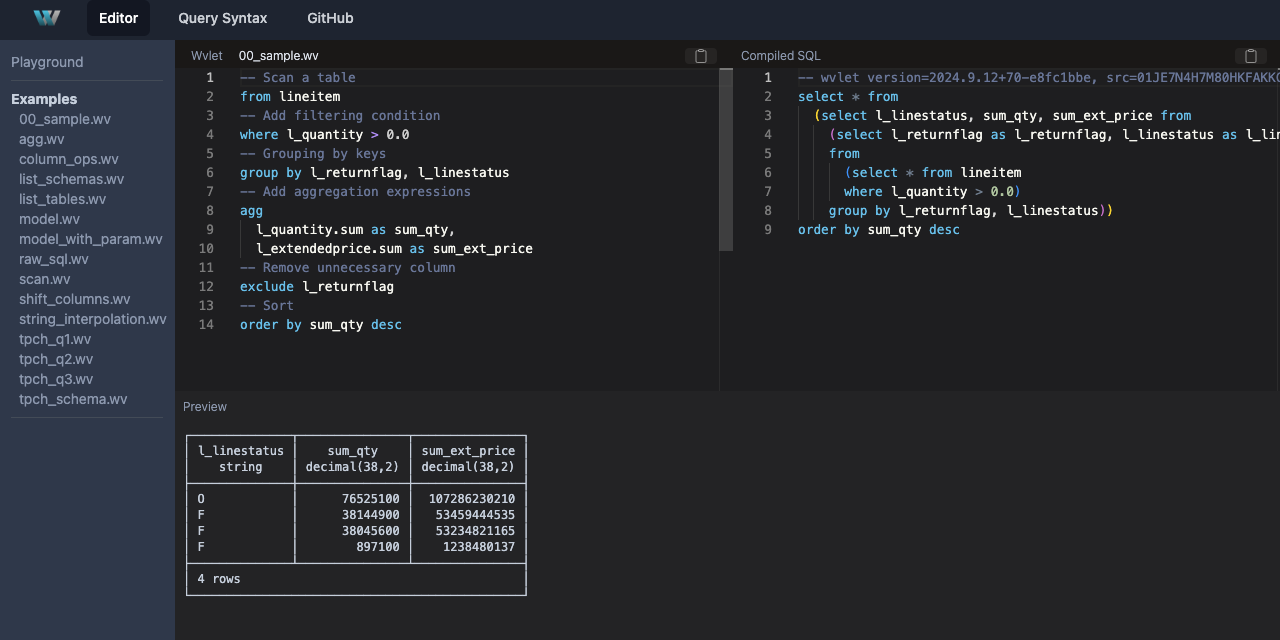This screenshot has height=640, width=1280.
Task: Select the model.wv example
Action: 49,219
